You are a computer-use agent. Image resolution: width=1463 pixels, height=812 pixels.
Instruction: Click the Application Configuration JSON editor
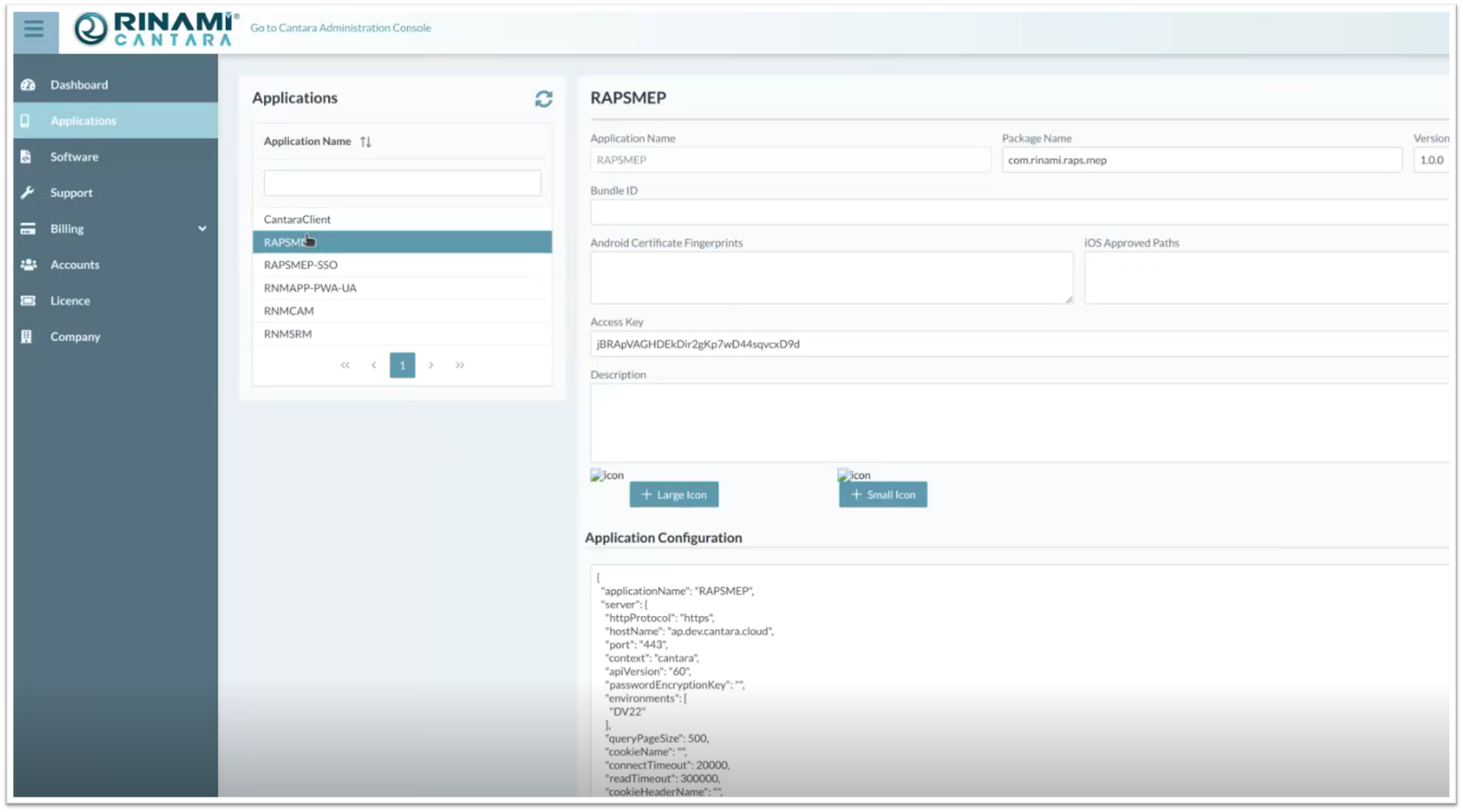(1019, 681)
